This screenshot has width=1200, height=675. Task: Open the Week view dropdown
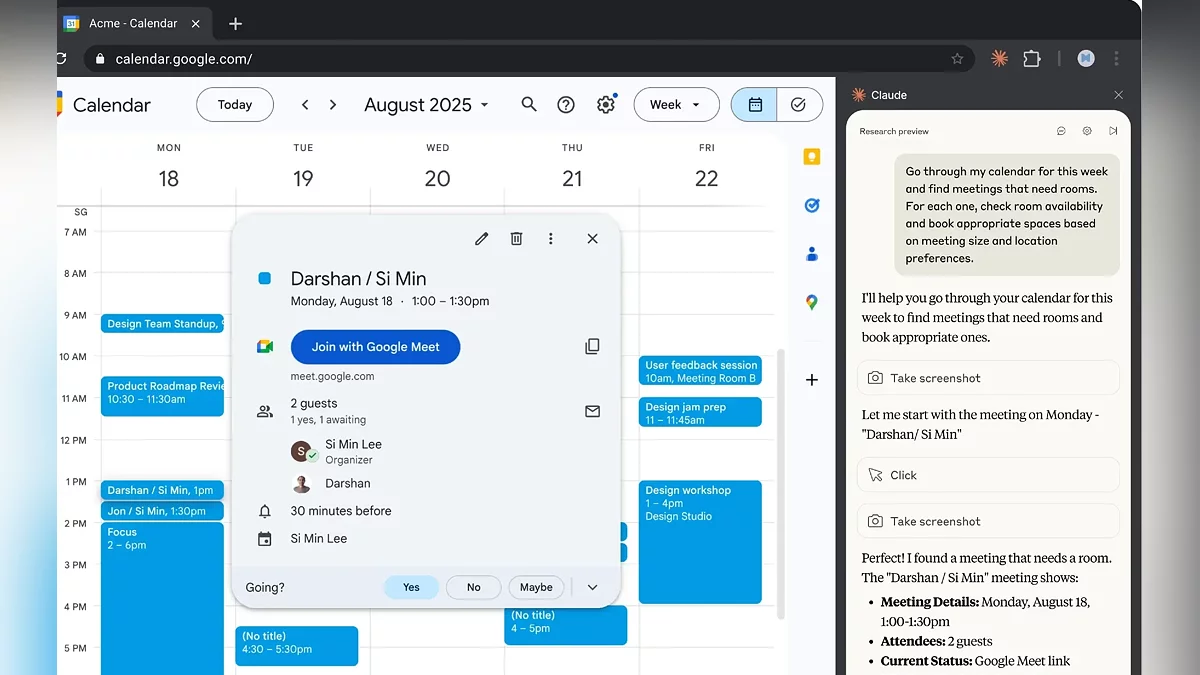point(676,105)
